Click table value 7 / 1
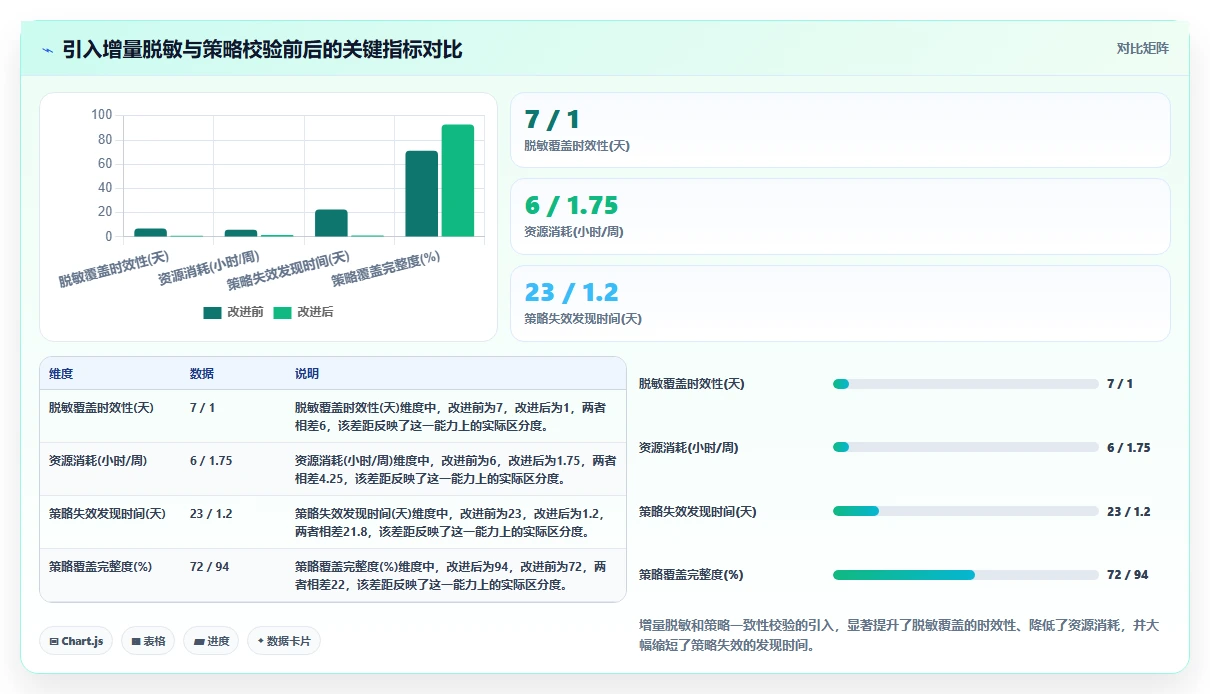This screenshot has width=1210, height=694. click(x=202, y=408)
